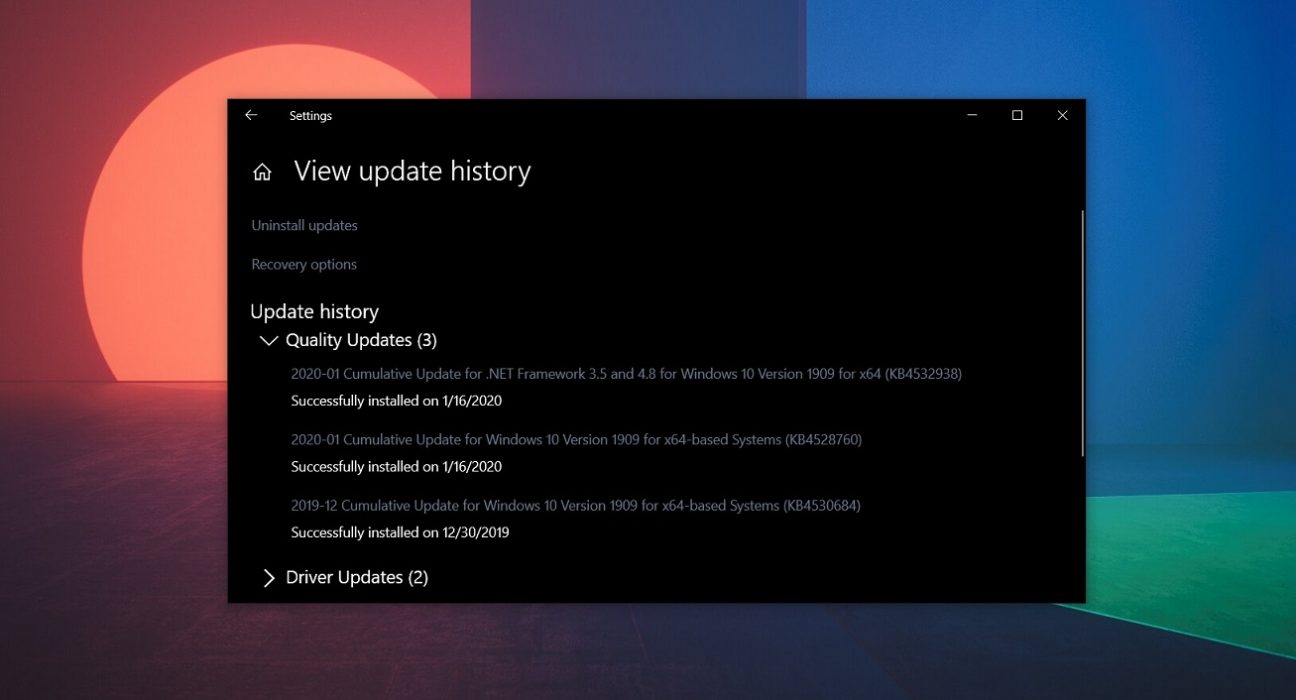Click the Settings title in the title bar

click(310, 116)
